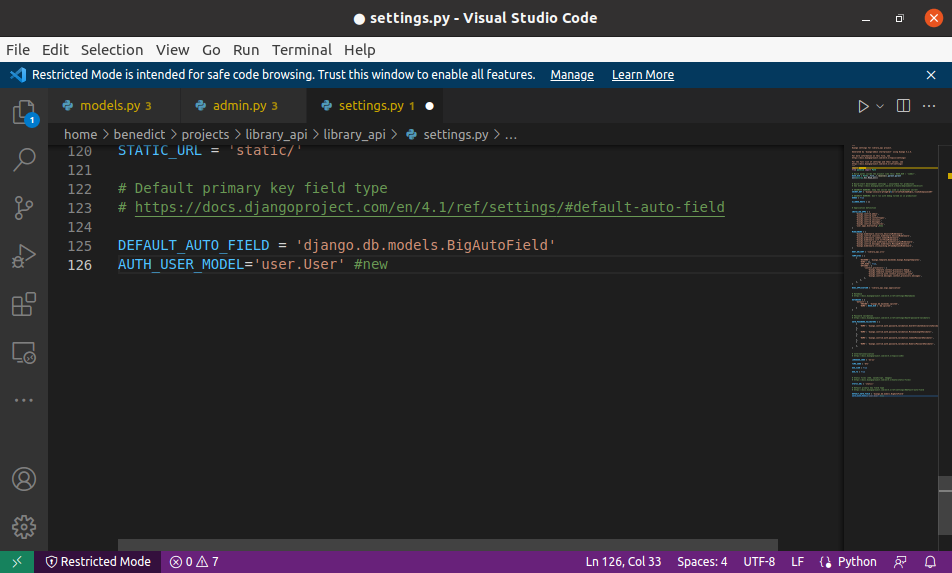Open the Manage gear icon
The width and height of the screenshot is (952, 573).
[x=24, y=527]
